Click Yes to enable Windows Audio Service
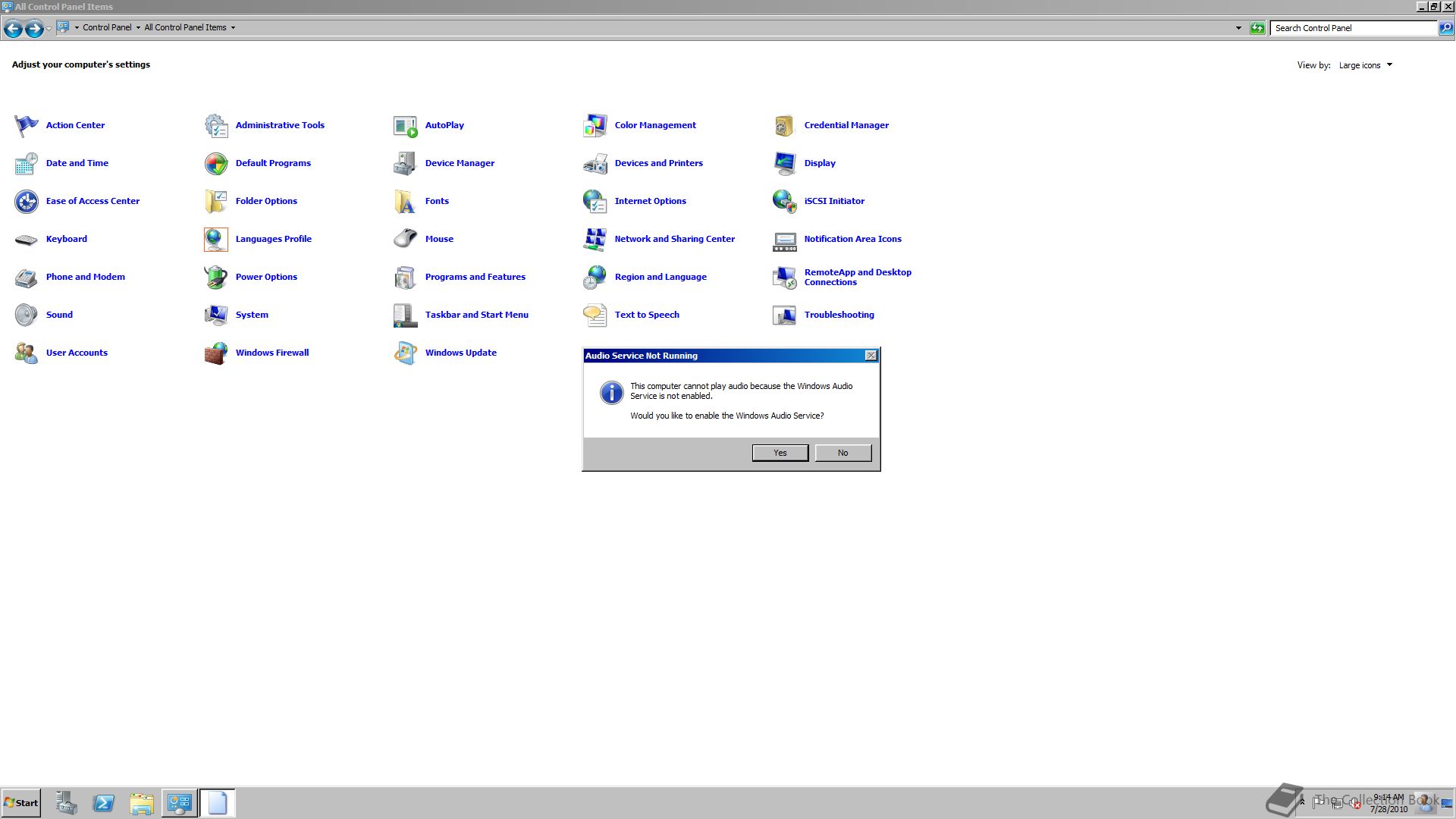The image size is (1456, 819). 780,453
